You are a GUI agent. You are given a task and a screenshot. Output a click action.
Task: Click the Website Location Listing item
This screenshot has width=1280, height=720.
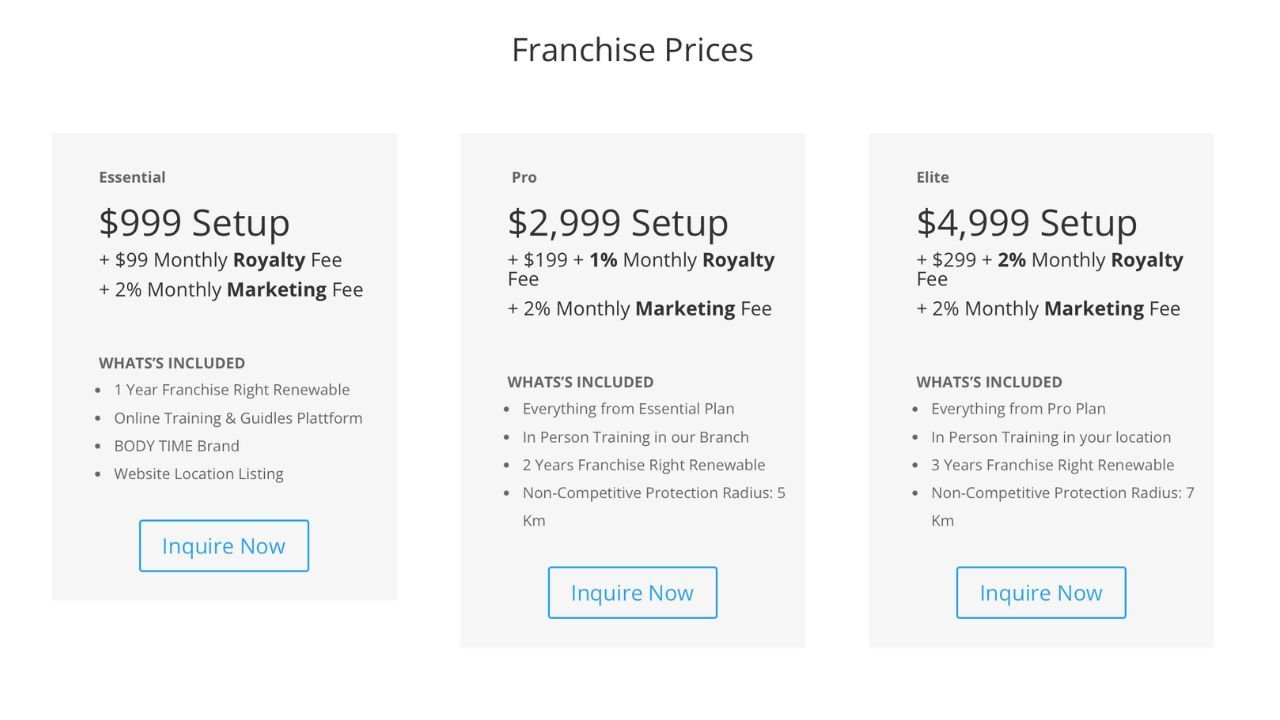point(199,474)
